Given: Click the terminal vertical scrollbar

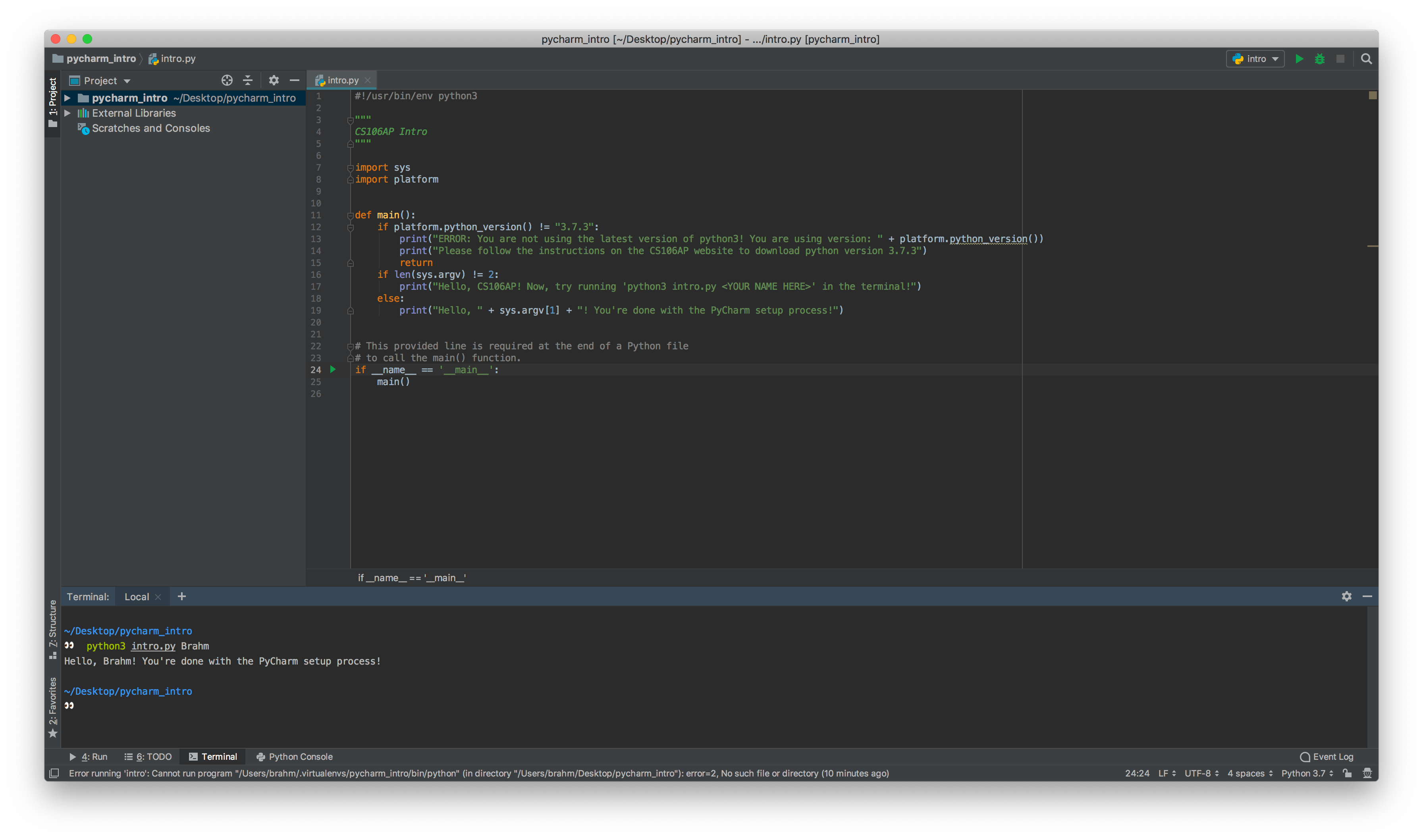Looking at the screenshot, I should (x=1372, y=676).
